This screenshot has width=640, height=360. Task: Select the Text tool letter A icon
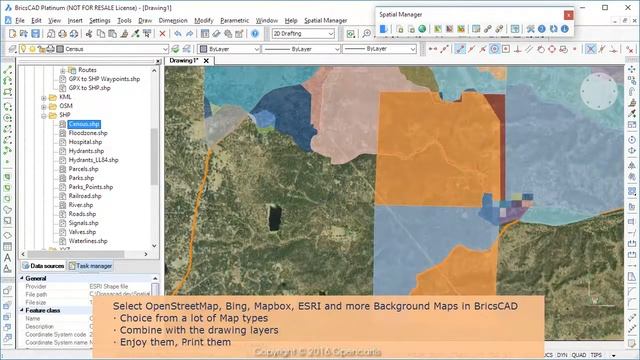[7, 258]
